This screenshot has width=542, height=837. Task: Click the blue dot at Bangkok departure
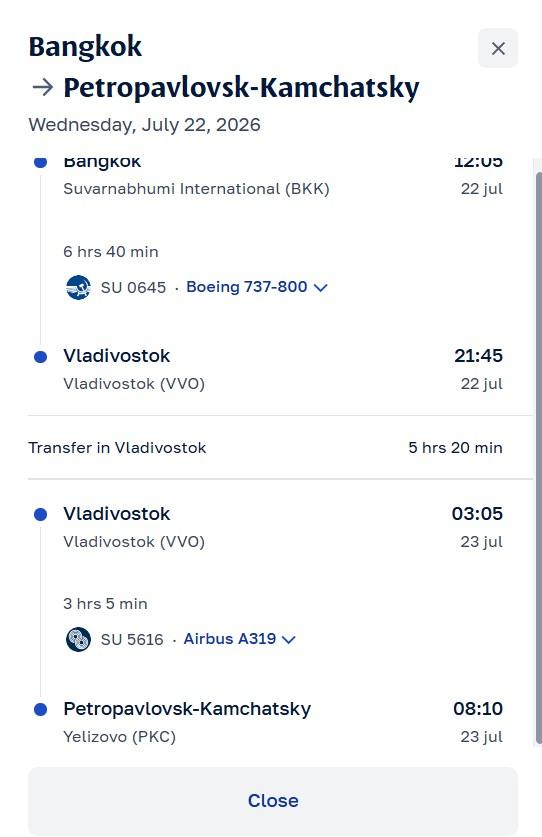point(41,162)
